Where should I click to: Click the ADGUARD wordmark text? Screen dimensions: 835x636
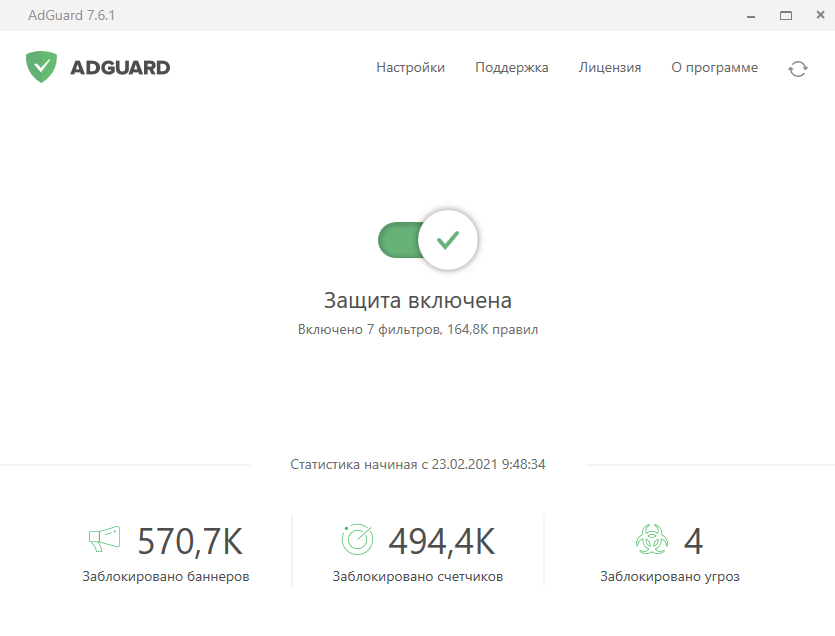(120, 68)
